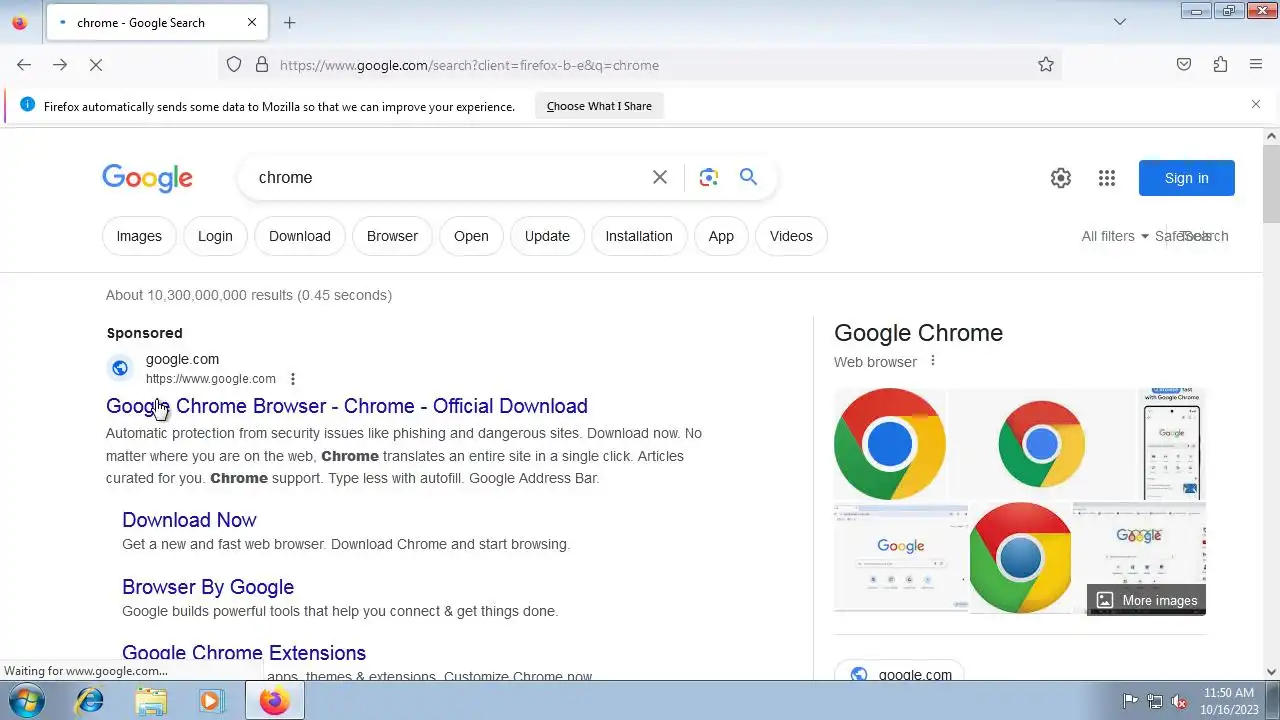Viewport: 1280px width, 720px height.
Task: Open Google quick settings gear
Action: 1061,178
